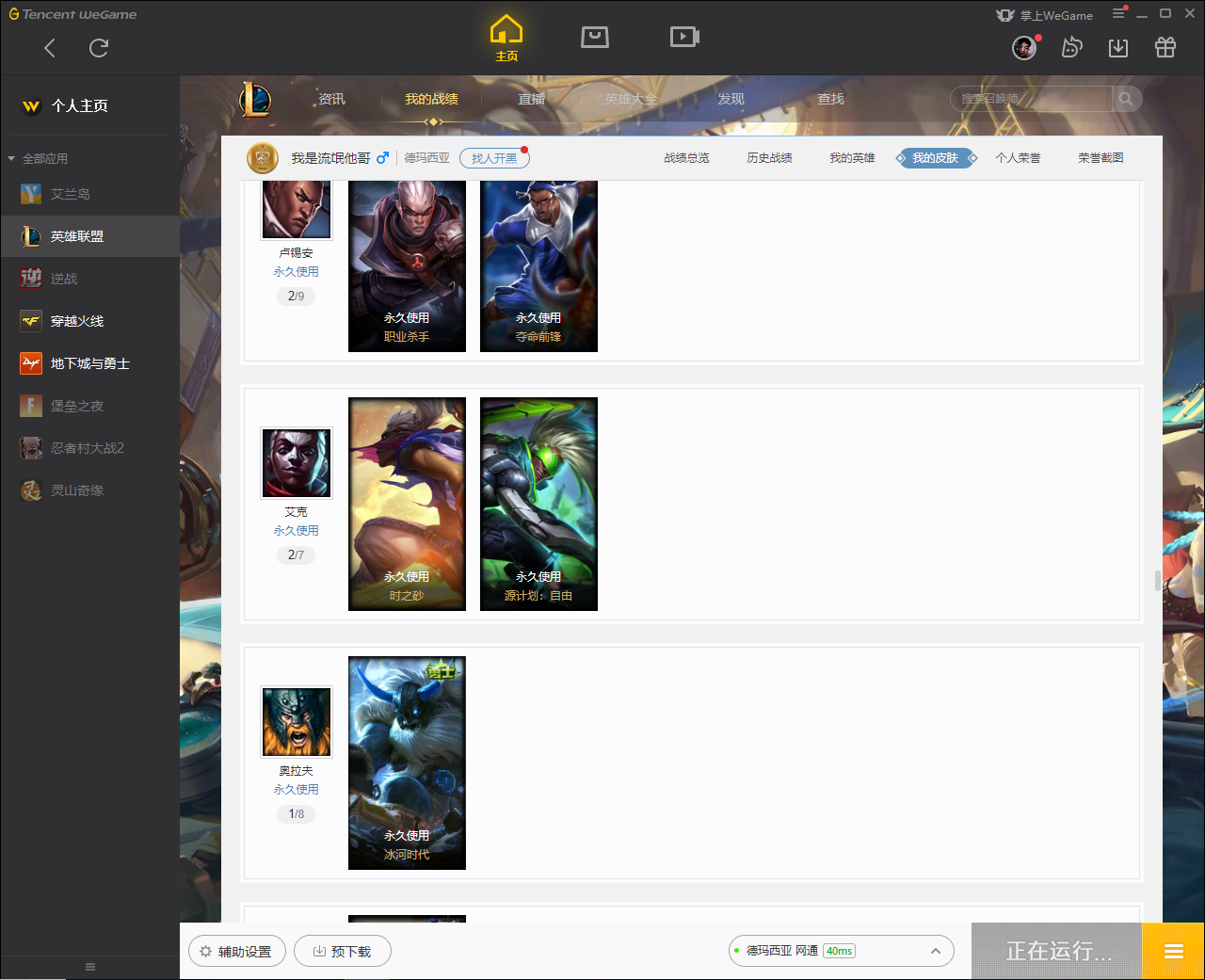The image size is (1205, 980).
Task: Click the 卢锡安 champion portrait
Action: [x=297, y=209]
